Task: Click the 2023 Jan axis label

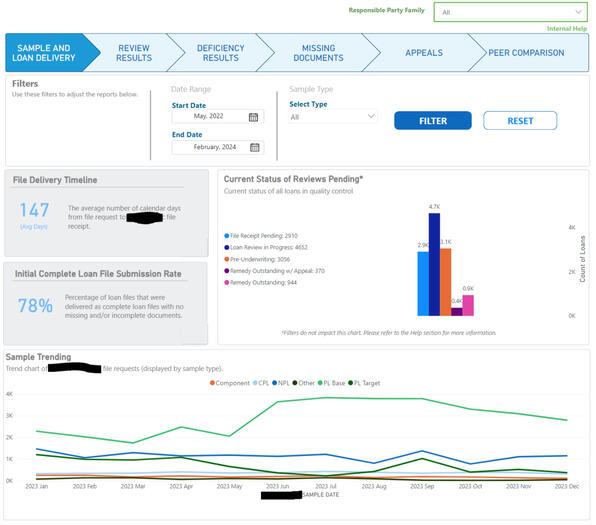Action: [x=36, y=486]
